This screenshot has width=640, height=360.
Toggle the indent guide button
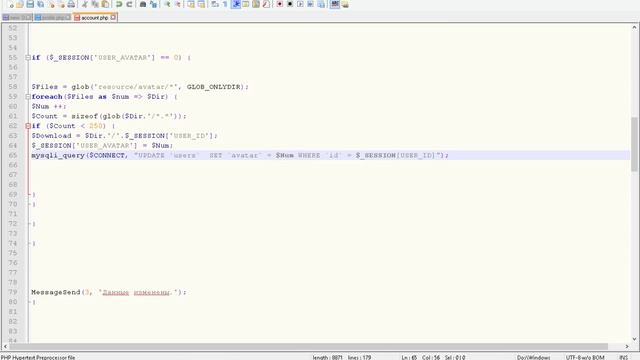point(236,4)
